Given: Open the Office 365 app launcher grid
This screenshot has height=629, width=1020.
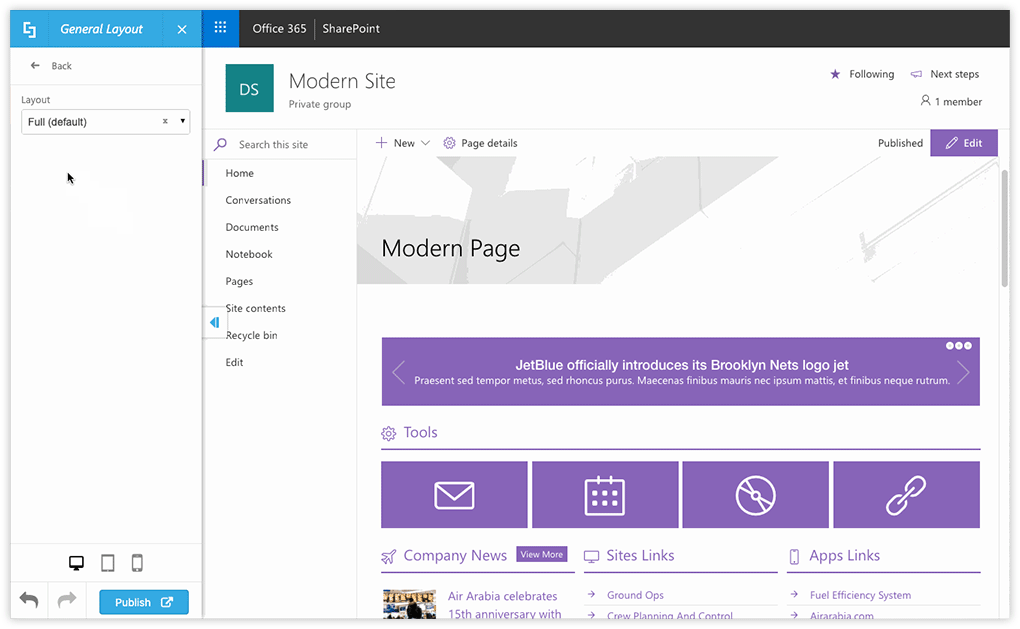Looking at the screenshot, I should tap(221, 28).
